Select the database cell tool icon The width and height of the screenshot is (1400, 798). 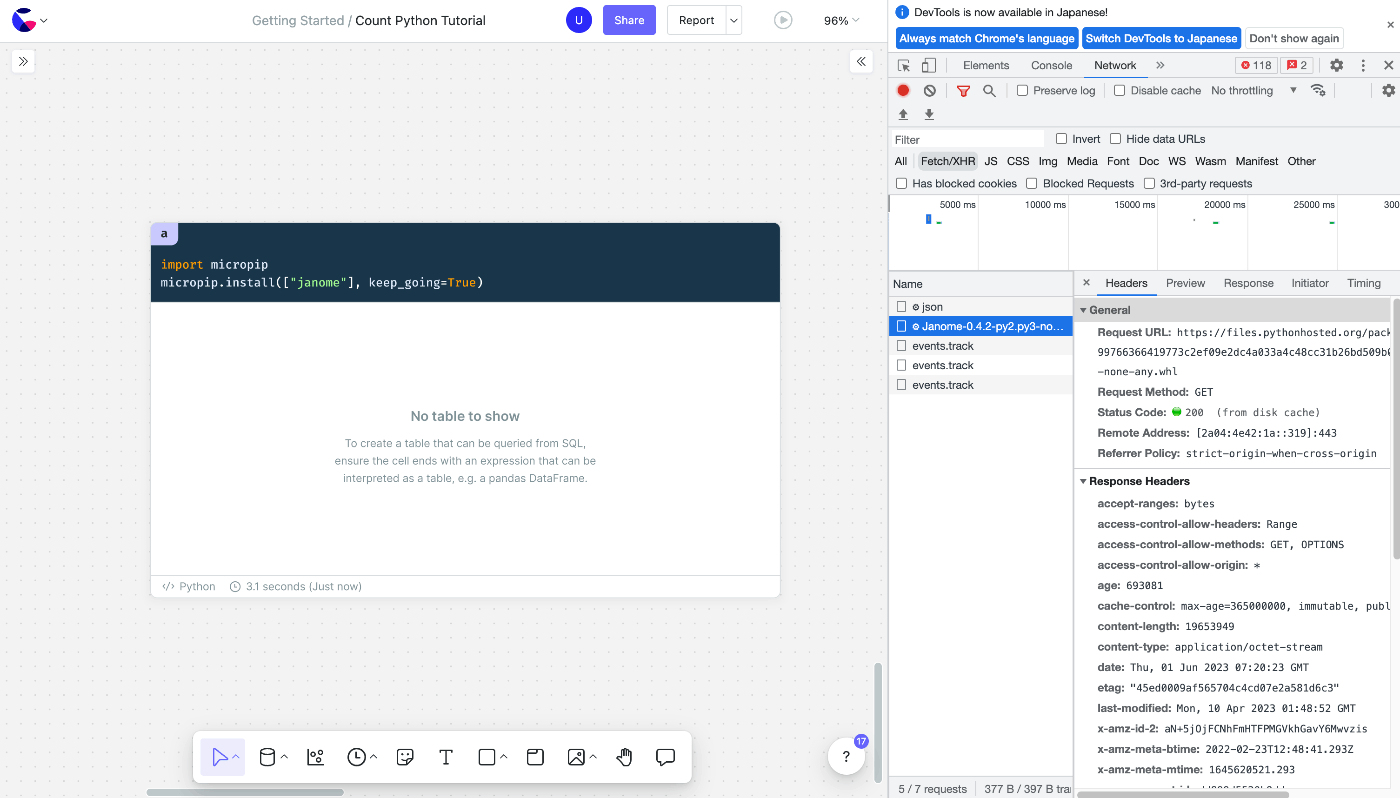pyautogui.click(x=267, y=757)
